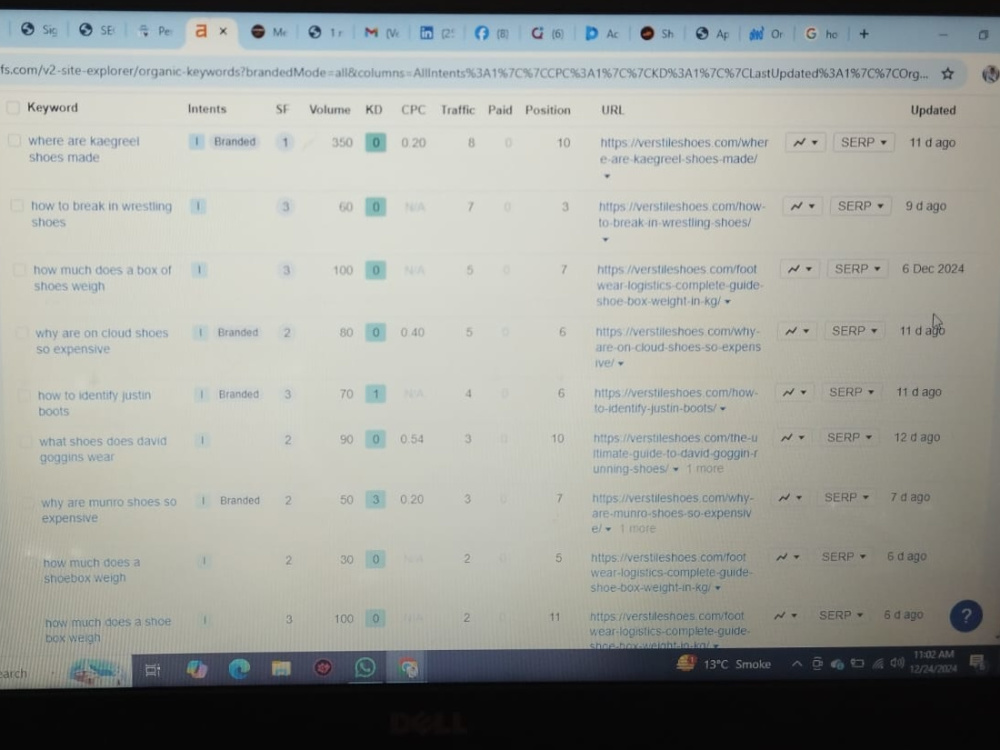Viewport: 1000px width, 750px height.
Task: Open the how-to-break-in-wrestling-shoes URL link
Action: (x=680, y=214)
